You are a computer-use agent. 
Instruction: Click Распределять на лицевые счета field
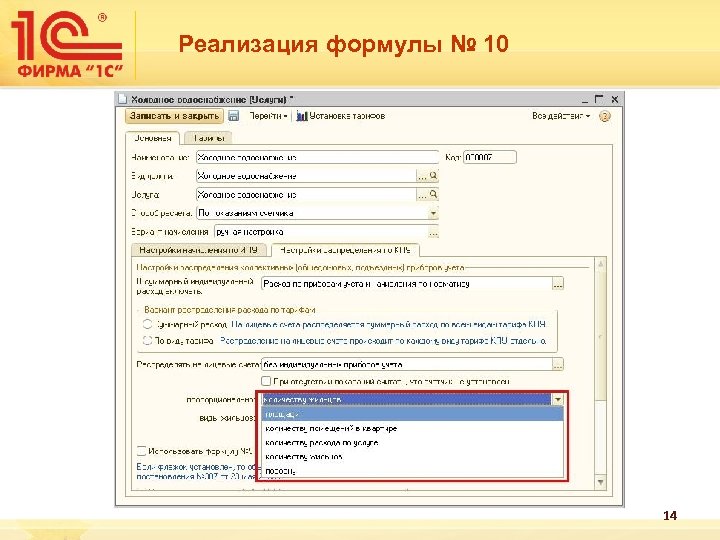coord(406,365)
